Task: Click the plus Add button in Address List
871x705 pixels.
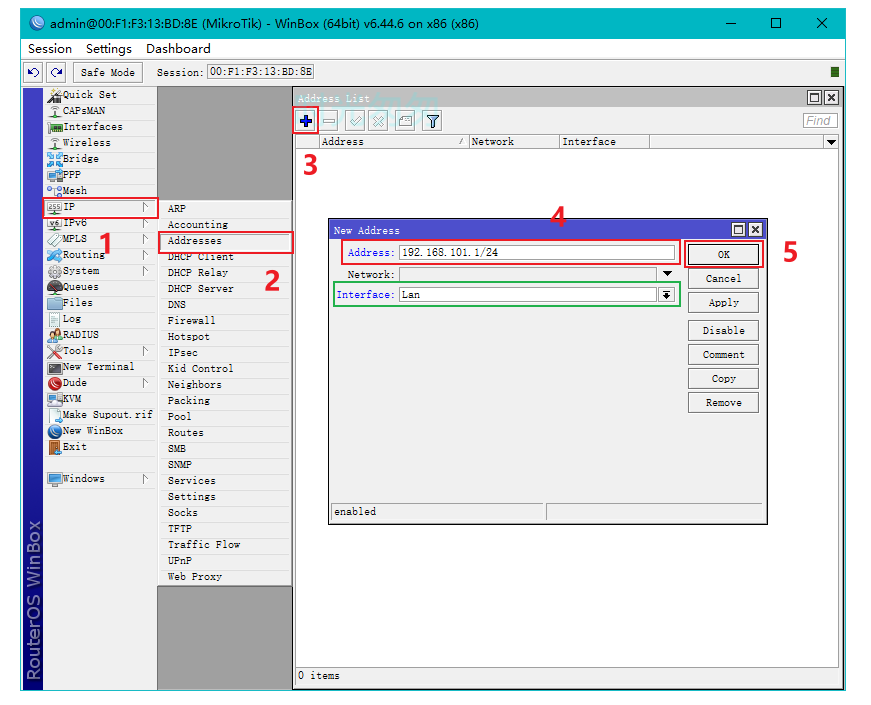Action: coord(306,121)
